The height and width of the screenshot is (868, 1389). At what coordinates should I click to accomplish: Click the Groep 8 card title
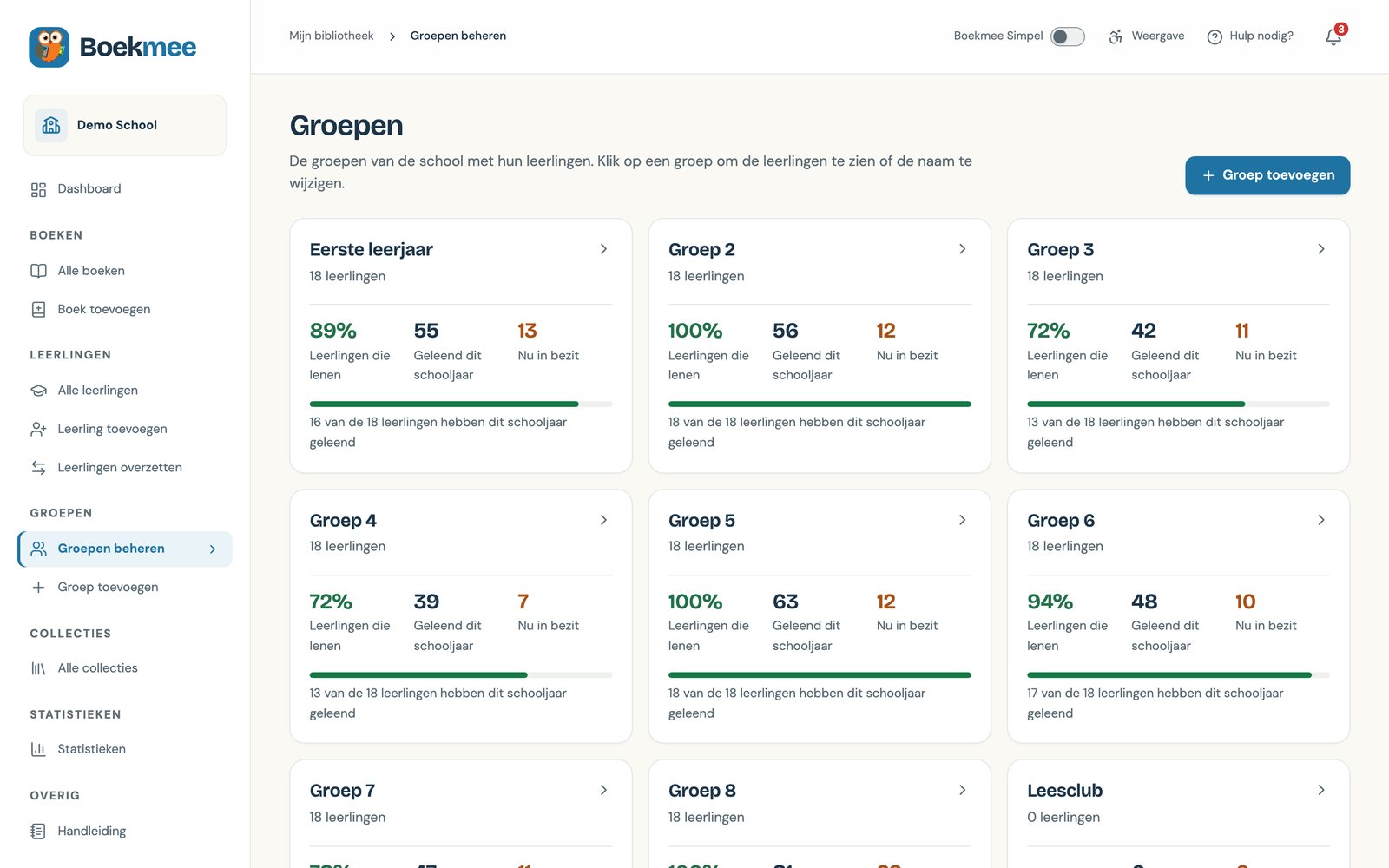pyautogui.click(x=701, y=791)
